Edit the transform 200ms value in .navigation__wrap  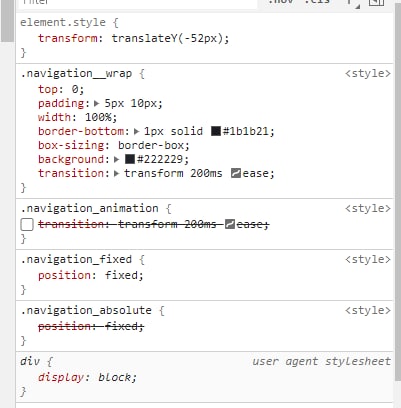click(x=173, y=173)
